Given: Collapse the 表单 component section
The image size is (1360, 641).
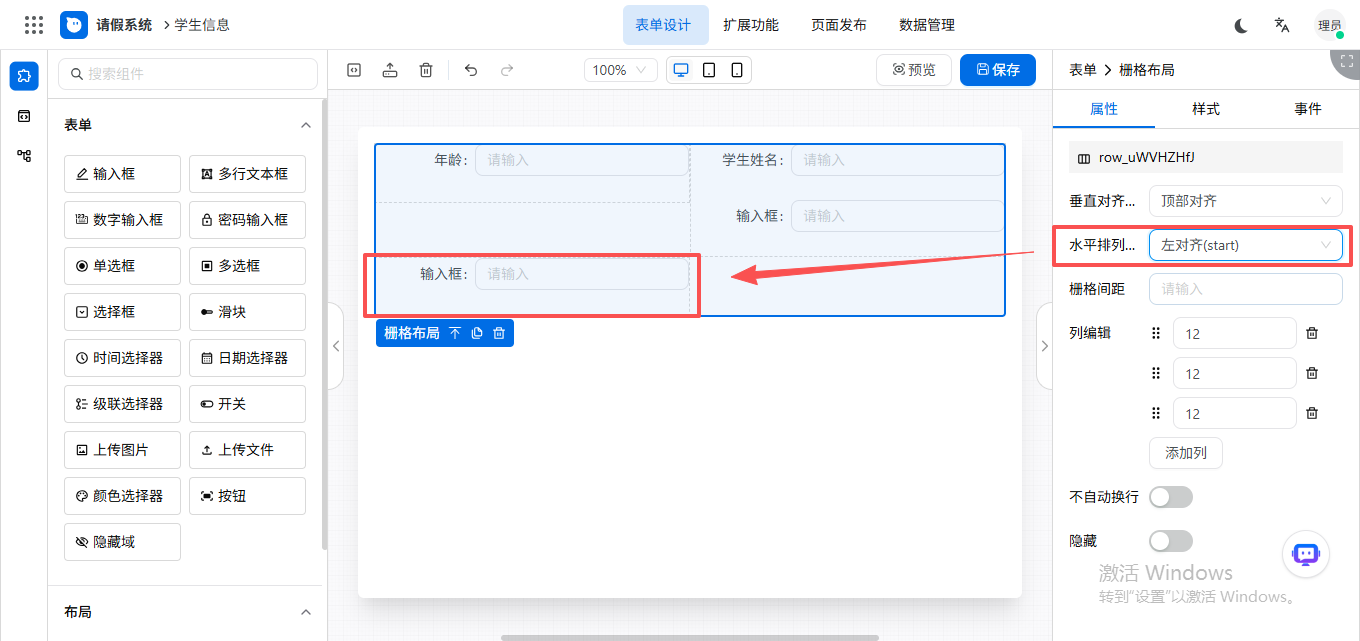Looking at the screenshot, I should pos(306,125).
